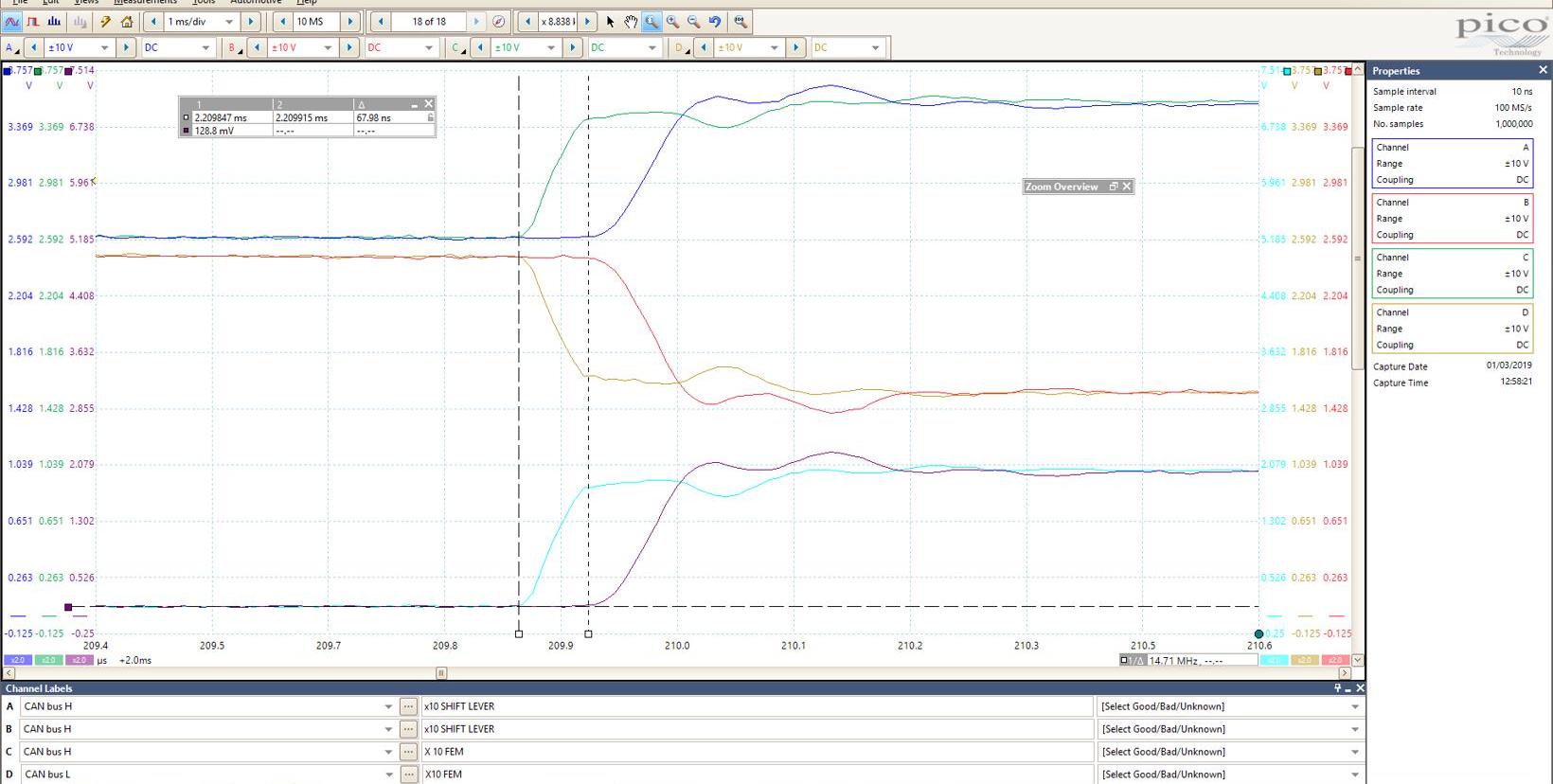Edit the X 10 FEM description field
Image resolution: width=1553 pixels, height=784 pixels.
(757, 752)
